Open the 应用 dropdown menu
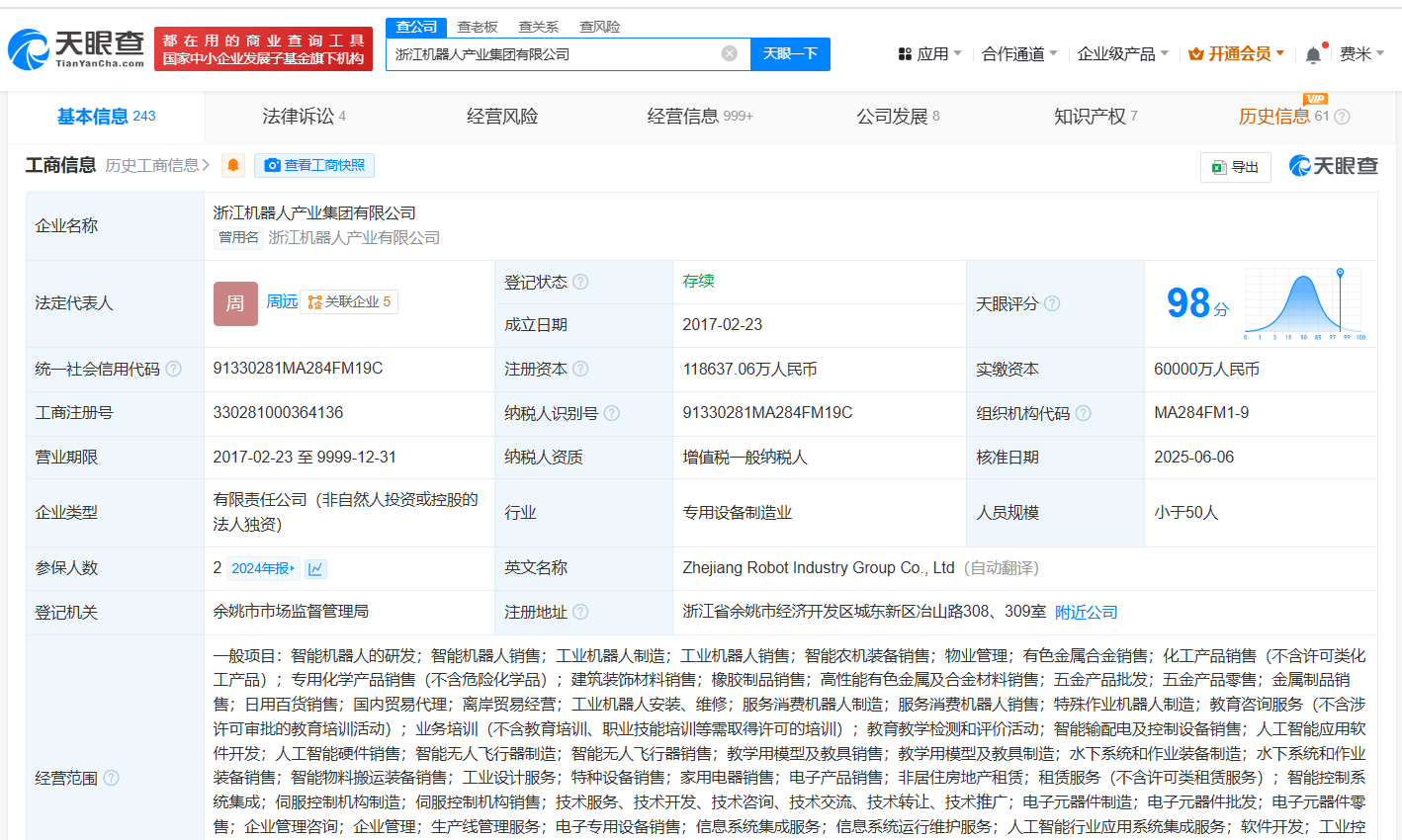This screenshot has width=1402, height=840. 929,53
